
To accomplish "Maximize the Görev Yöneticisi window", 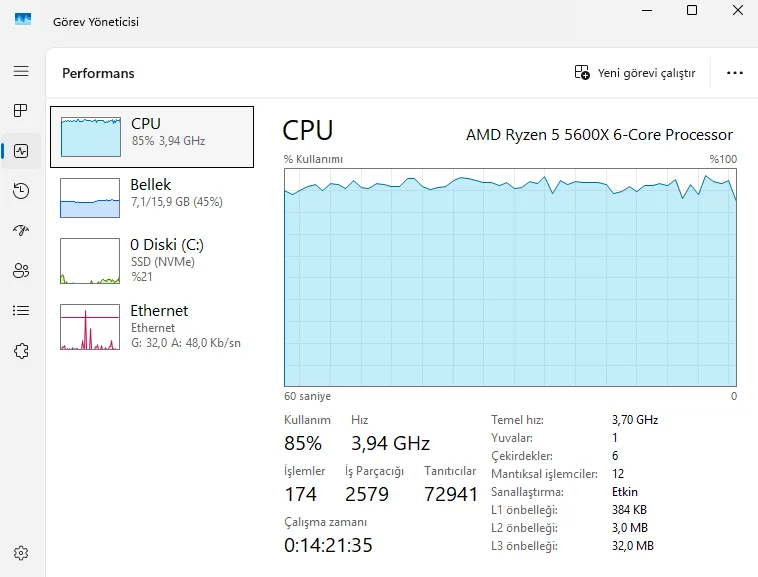I will click(692, 10).
